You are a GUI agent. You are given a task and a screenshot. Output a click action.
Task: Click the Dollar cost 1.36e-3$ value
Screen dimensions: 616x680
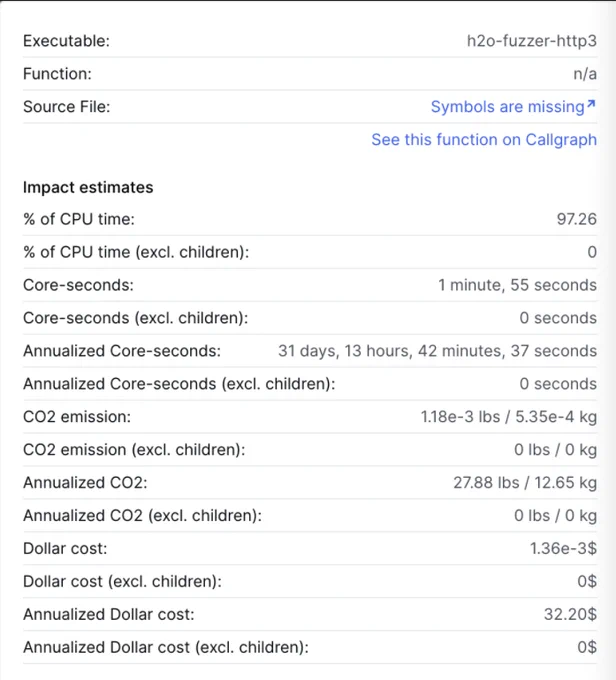tap(564, 549)
